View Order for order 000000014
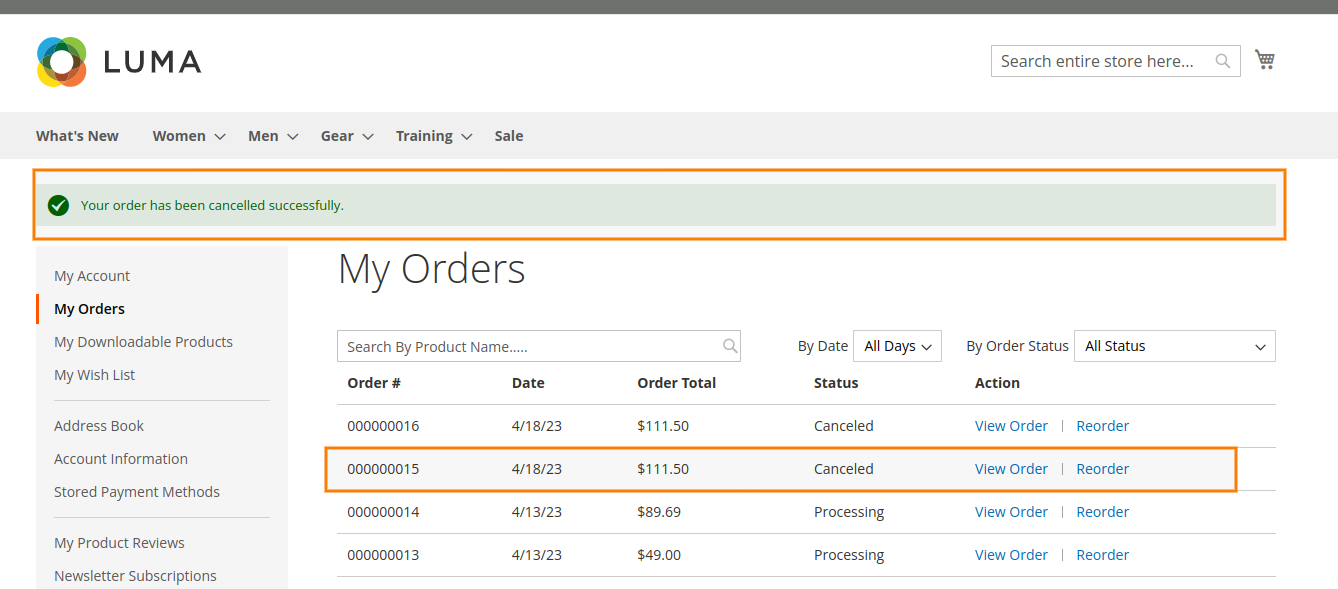The image size is (1338, 589). coord(1011,512)
